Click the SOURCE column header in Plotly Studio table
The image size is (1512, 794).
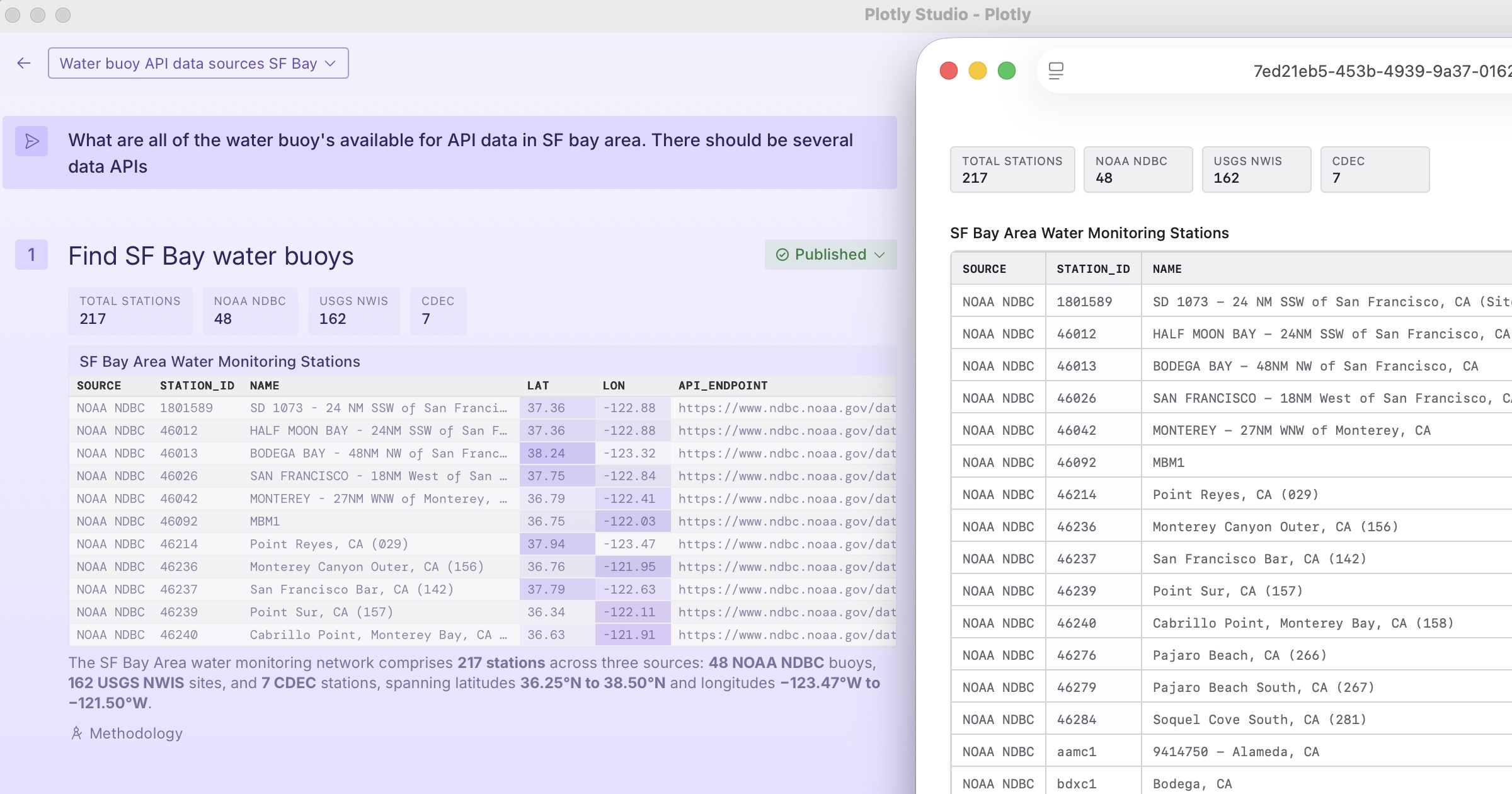[99, 386]
